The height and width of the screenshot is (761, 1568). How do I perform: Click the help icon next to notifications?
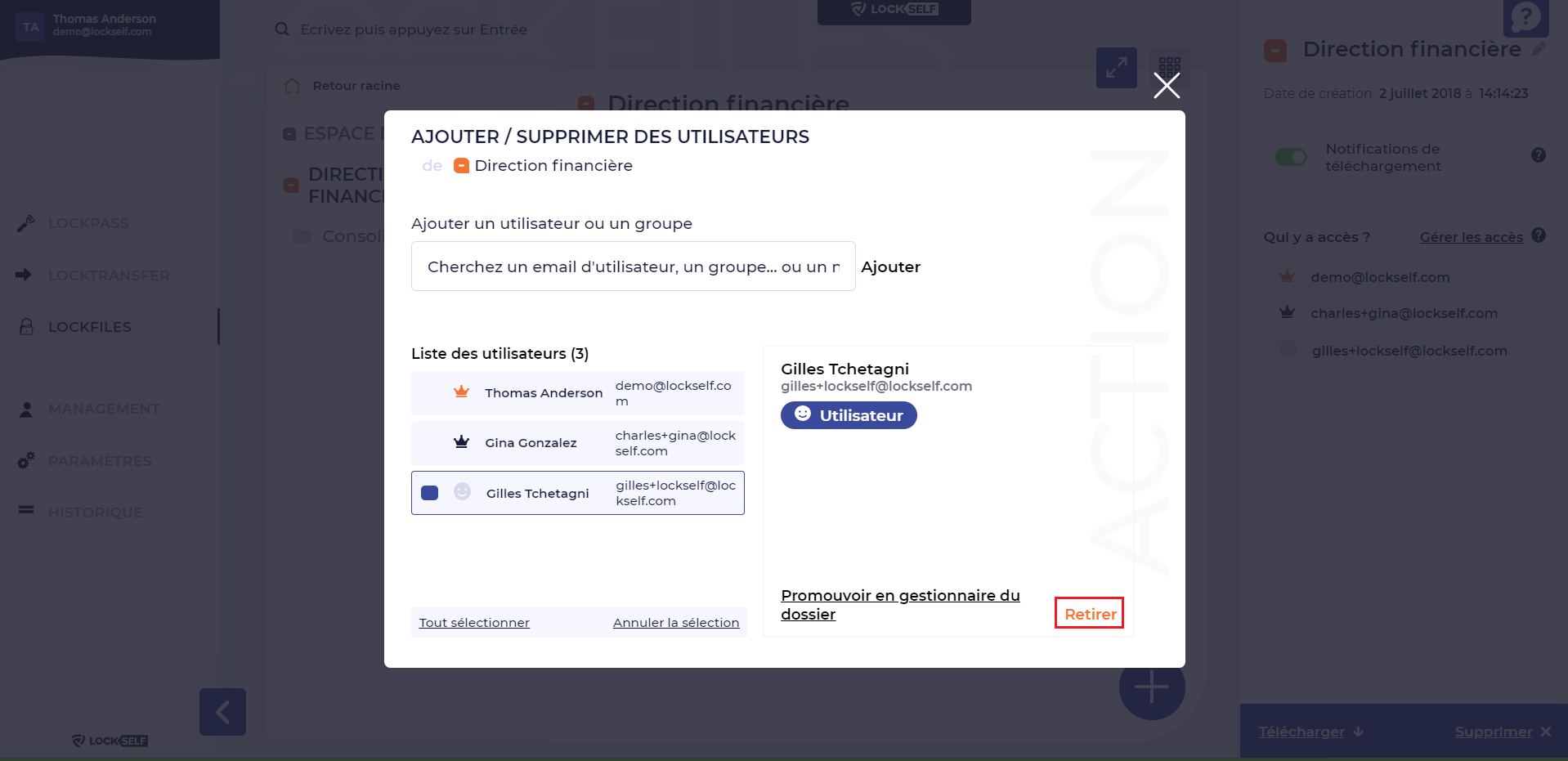click(x=1538, y=155)
